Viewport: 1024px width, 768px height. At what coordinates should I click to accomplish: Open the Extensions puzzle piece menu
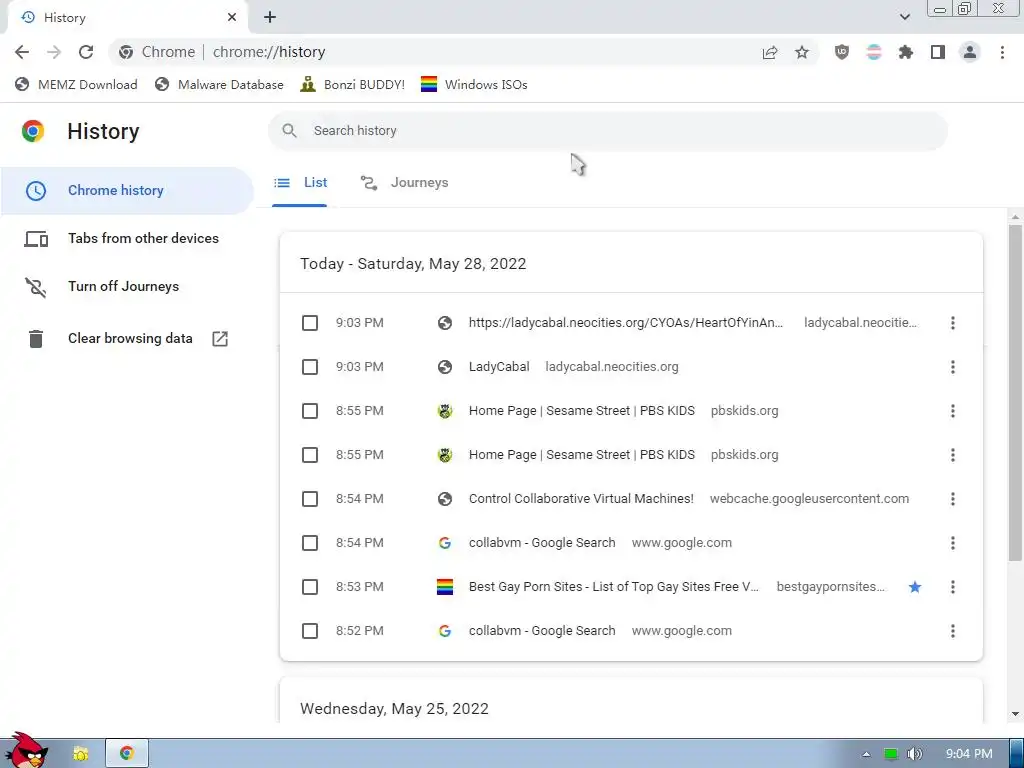pos(906,52)
